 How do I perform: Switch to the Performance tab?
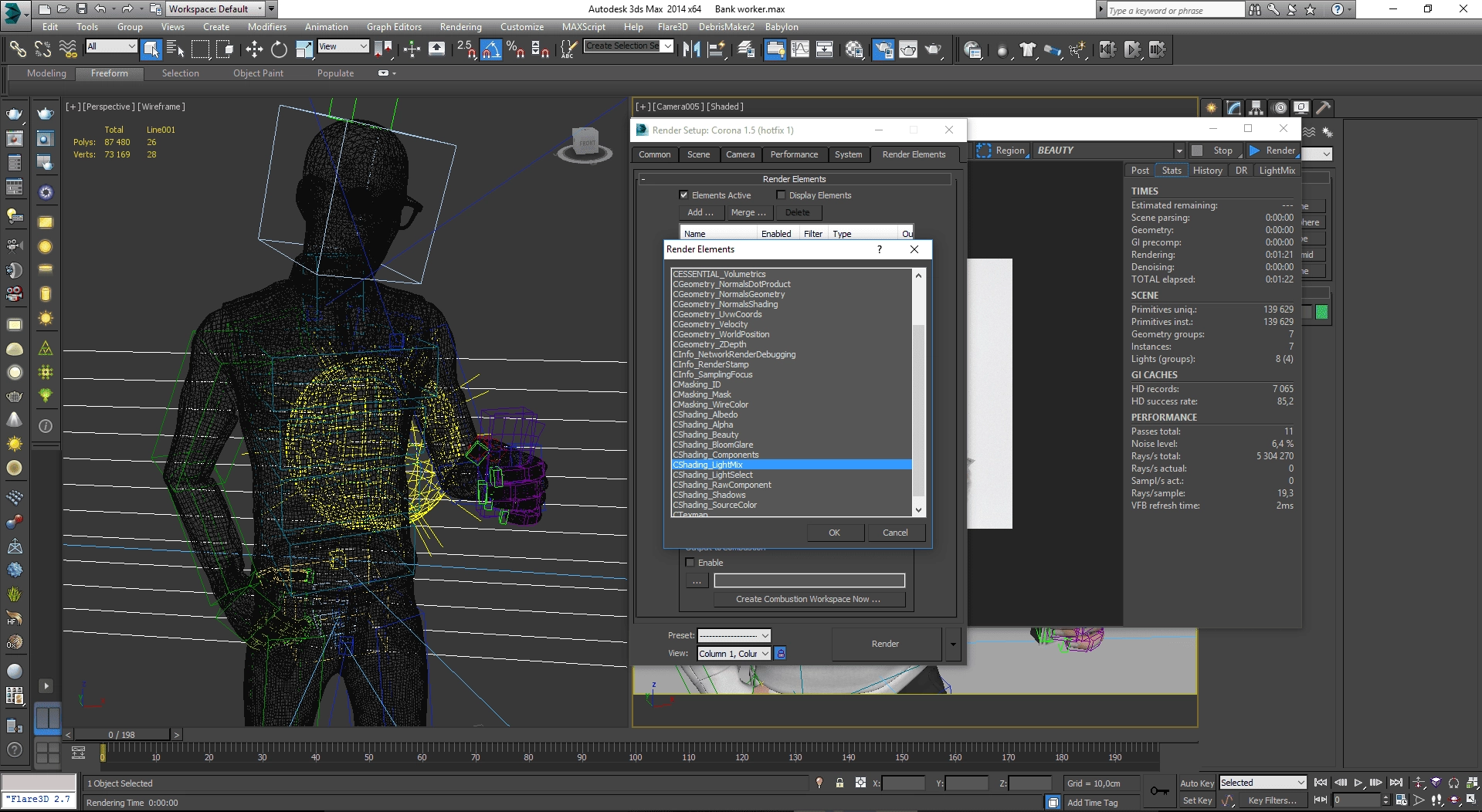point(794,154)
